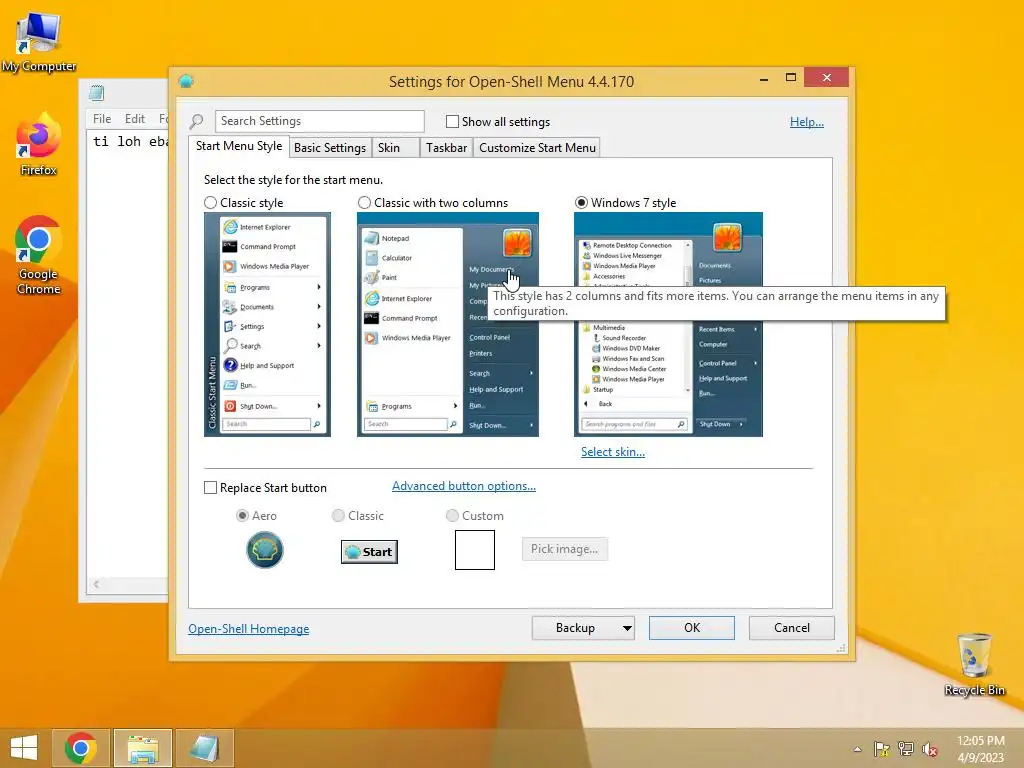Select the Classic style radio button

[210, 203]
